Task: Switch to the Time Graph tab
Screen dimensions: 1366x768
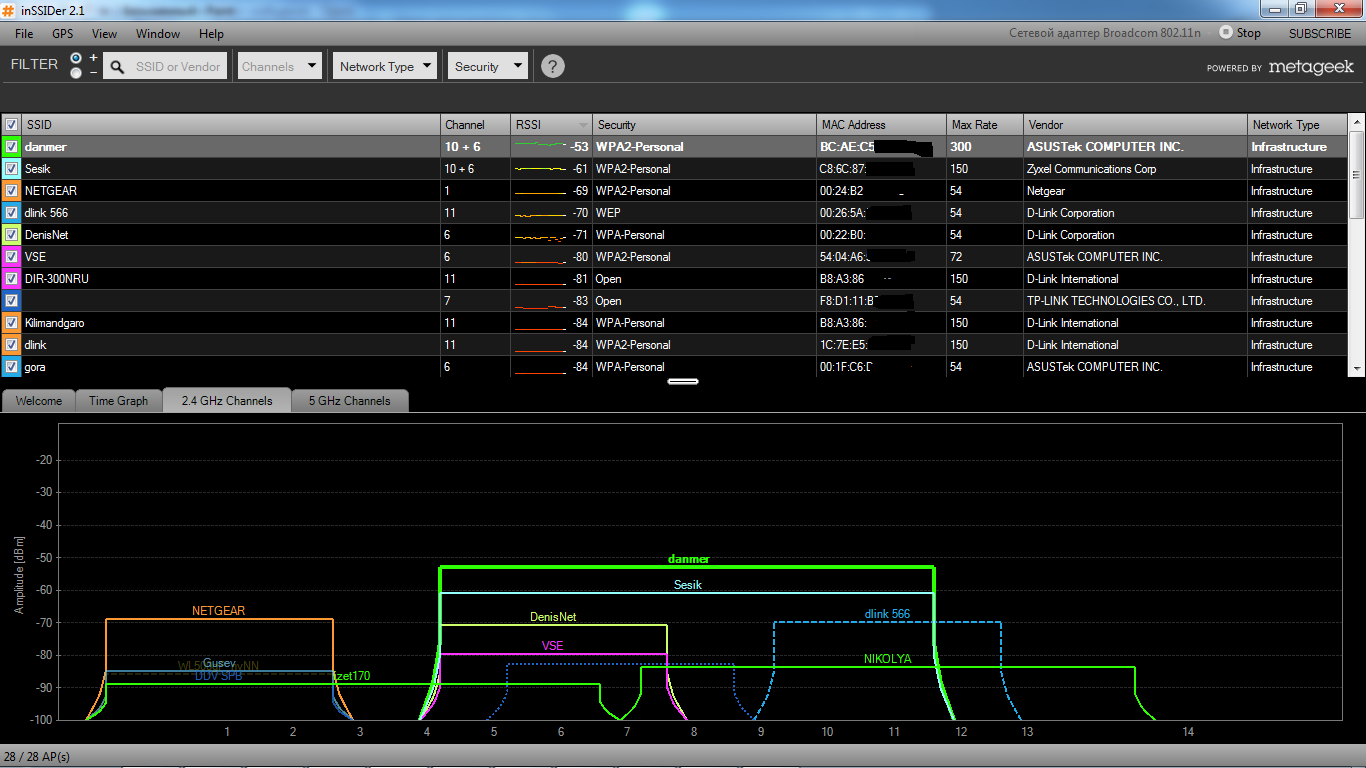Action: pos(118,401)
